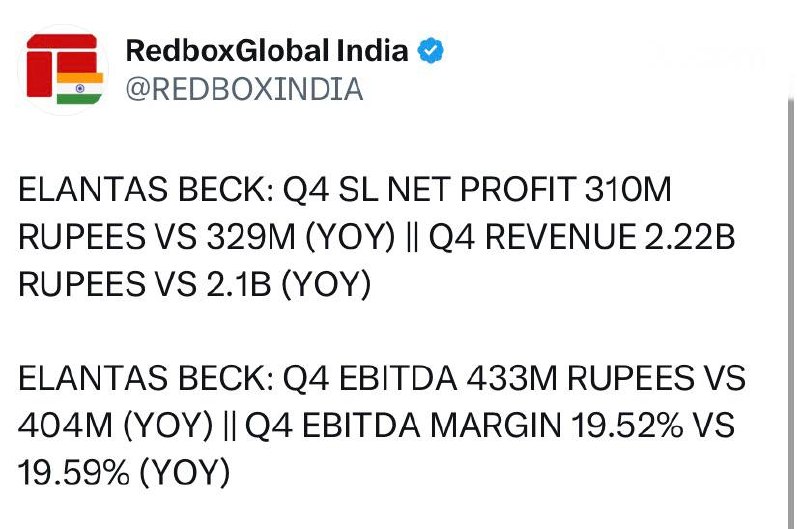Click the text 'RUPEES VS 2.1B (YOY)'

pos(195,285)
